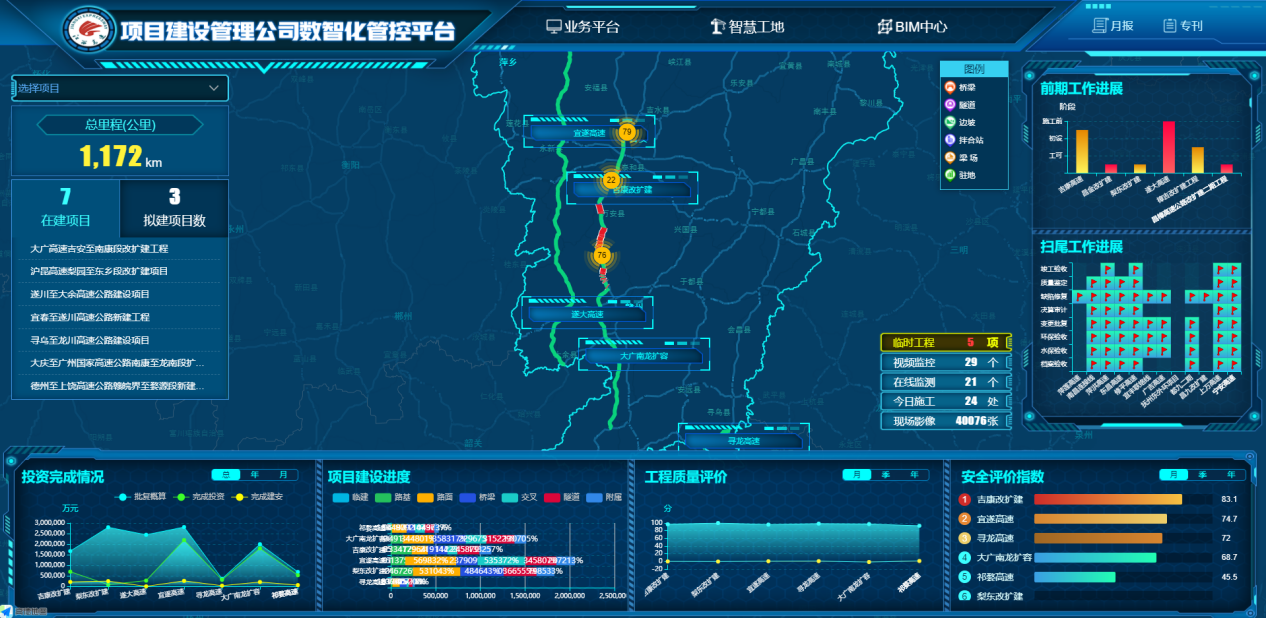Select the 拟建项目数 count card
This screenshot has width=1266, height=618.
174,208
